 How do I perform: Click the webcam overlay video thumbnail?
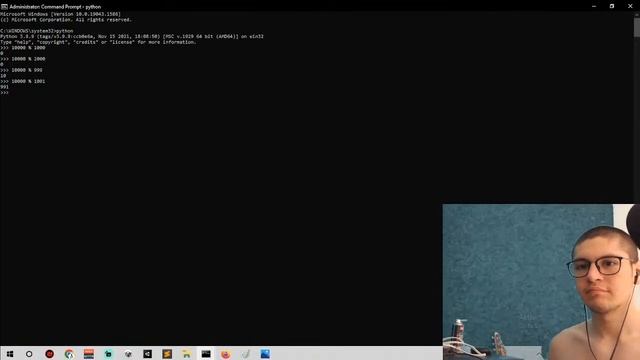[x=541, y=282]
